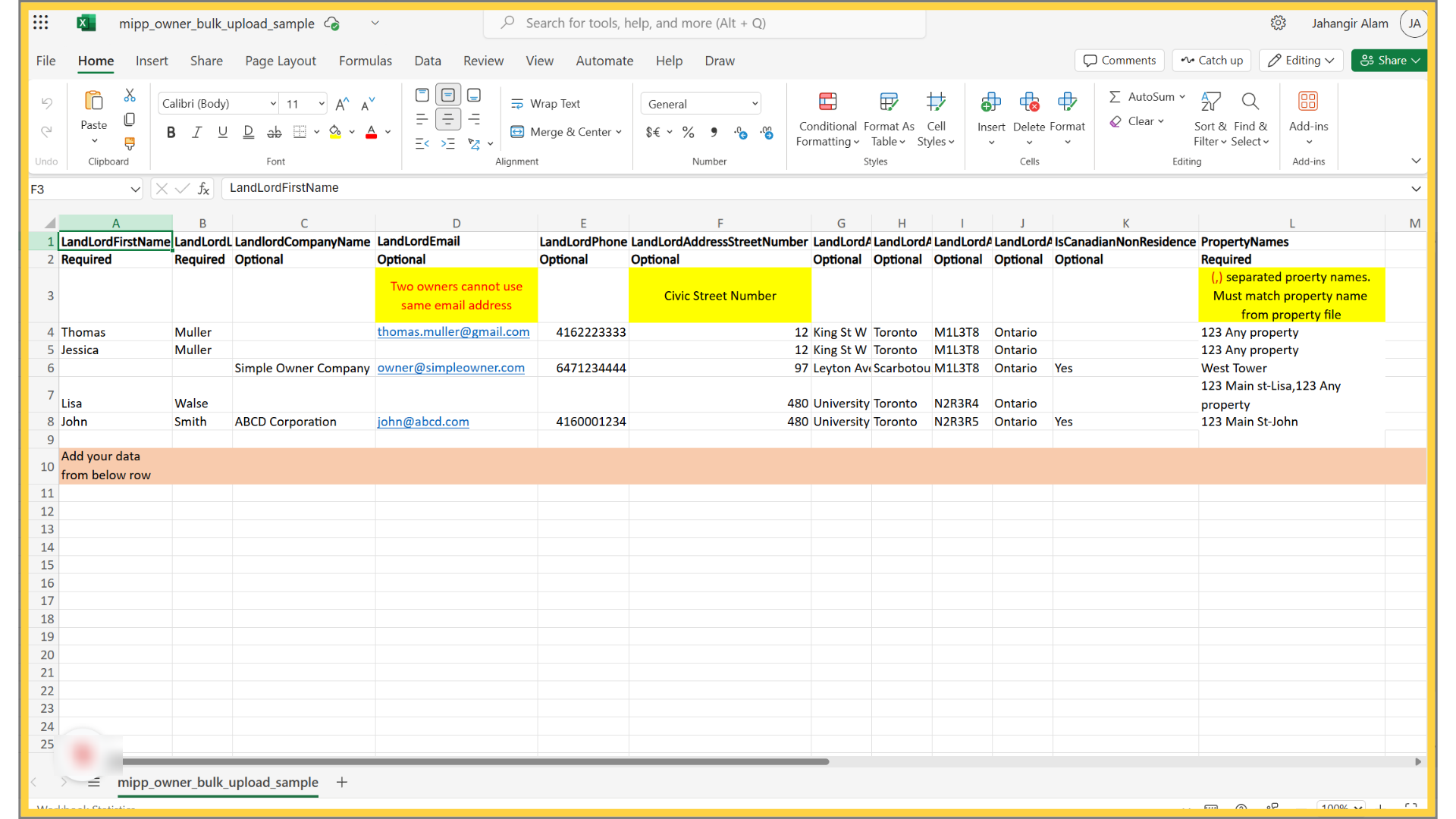Click the Excel logo icon
The height and width of the screenshot is (819, 1456).
tap(86, 23)
